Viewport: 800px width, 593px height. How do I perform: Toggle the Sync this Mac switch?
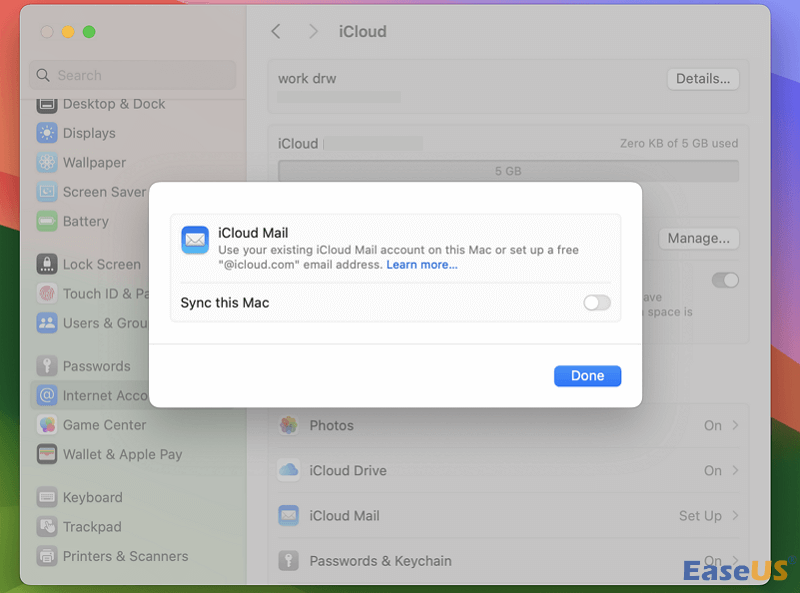coord(597,303)
